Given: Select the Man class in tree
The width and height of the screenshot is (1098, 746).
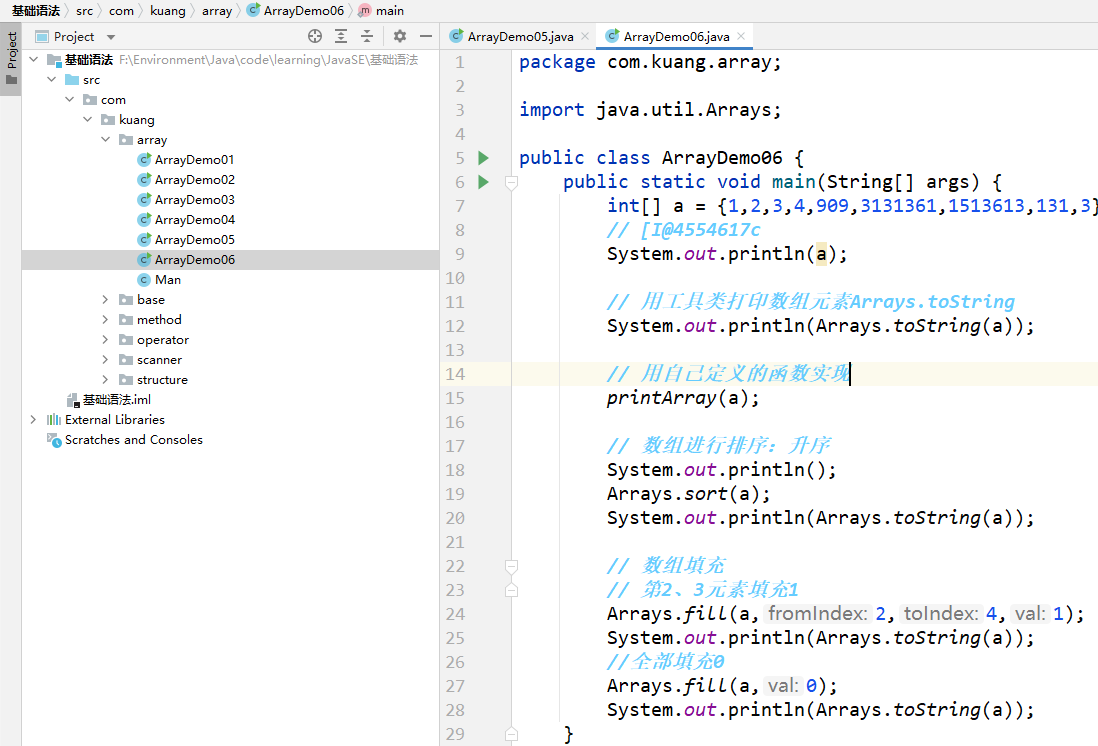Looking at the screenshot, I should (168, 279).
